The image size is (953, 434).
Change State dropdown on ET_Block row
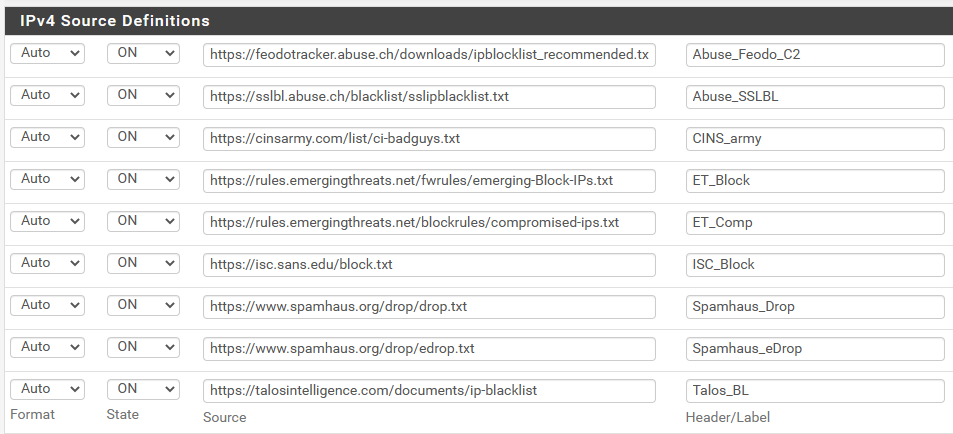[x=143, y=179]
